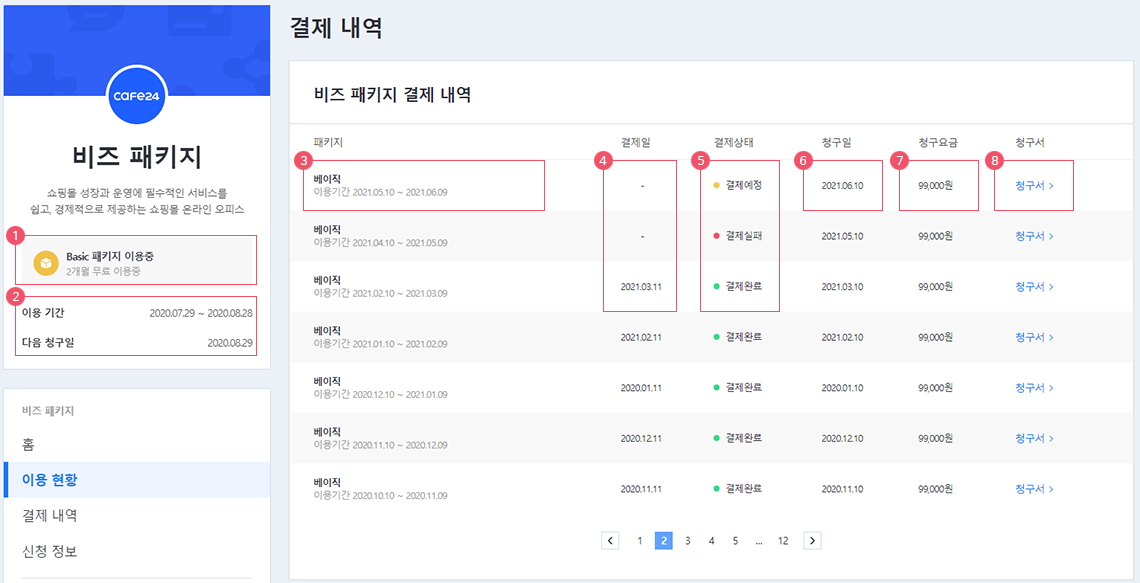Click the 비즈 패키지 결제 내역 heading
Image resolution: width=1140 pixels, height=583 pixels.
[x=393, y=95]
